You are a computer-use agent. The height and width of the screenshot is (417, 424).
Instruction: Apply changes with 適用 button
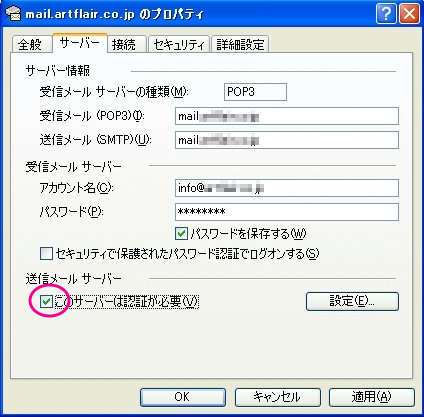(372, 397)
